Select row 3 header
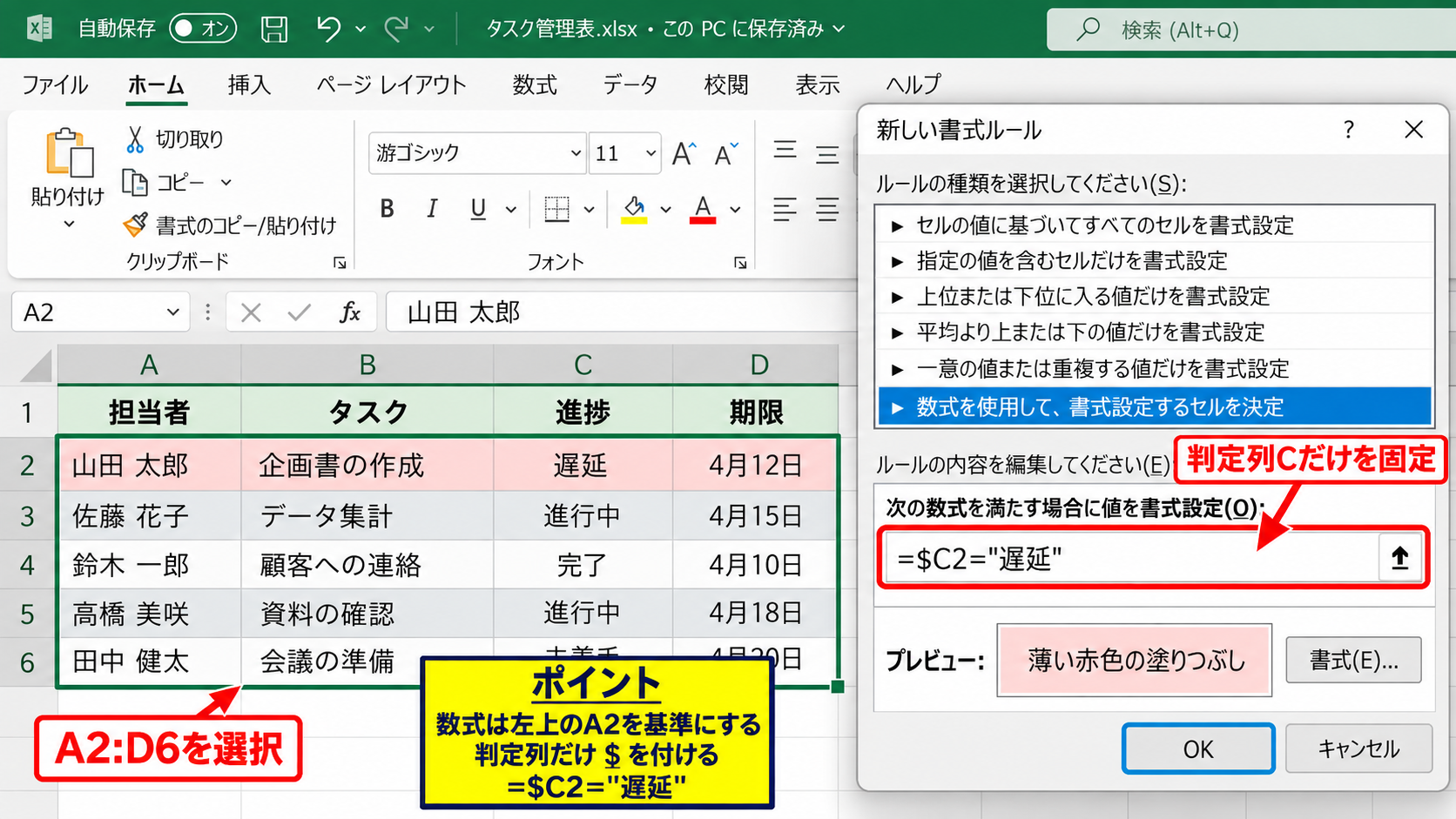This screenshot has width=1456, height=819. pyautogui.click(x=28, y=516)
